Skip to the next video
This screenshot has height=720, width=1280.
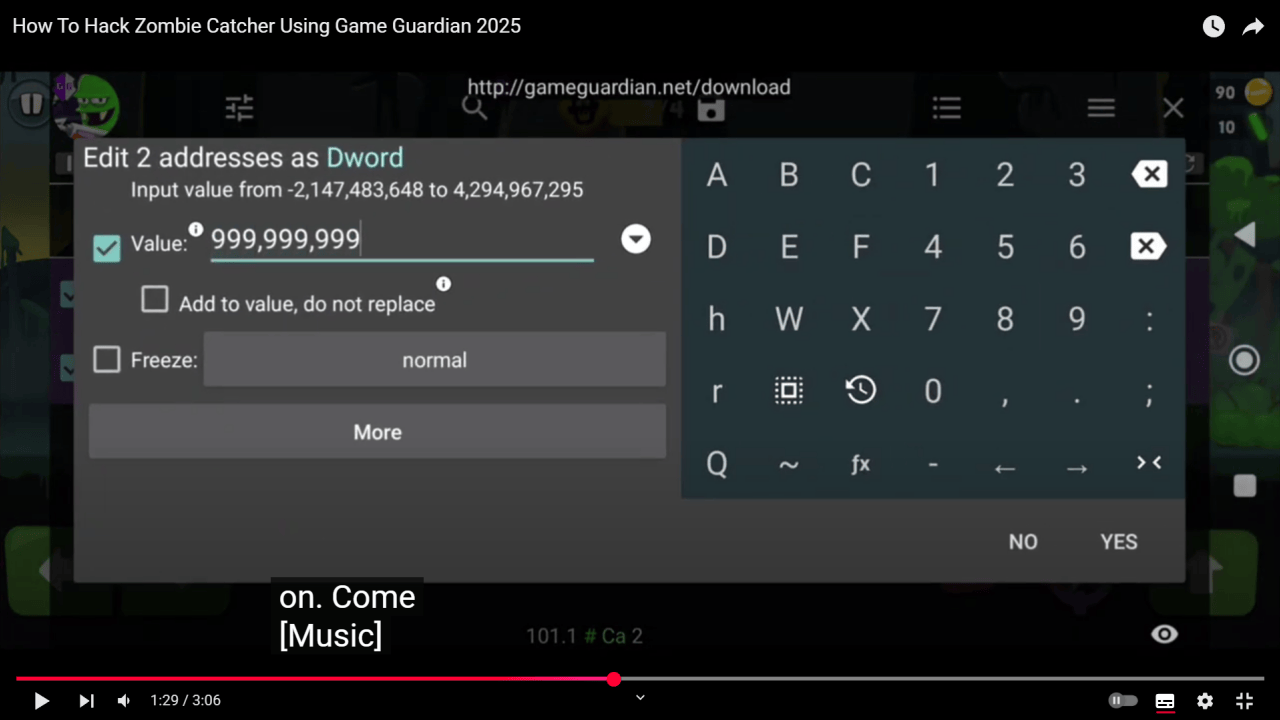point(87,701)
